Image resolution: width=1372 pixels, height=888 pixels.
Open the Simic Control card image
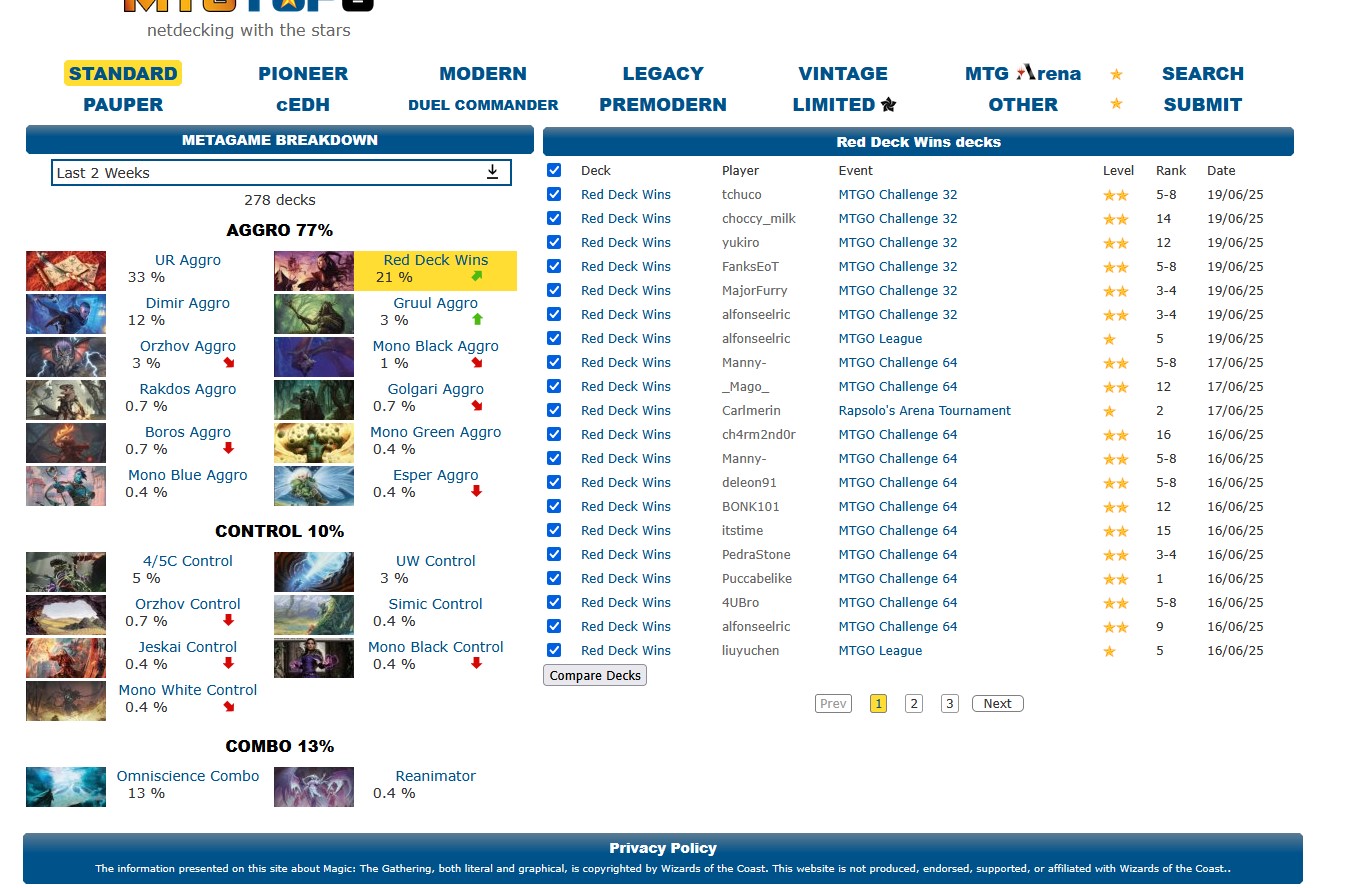pos(314,615)
